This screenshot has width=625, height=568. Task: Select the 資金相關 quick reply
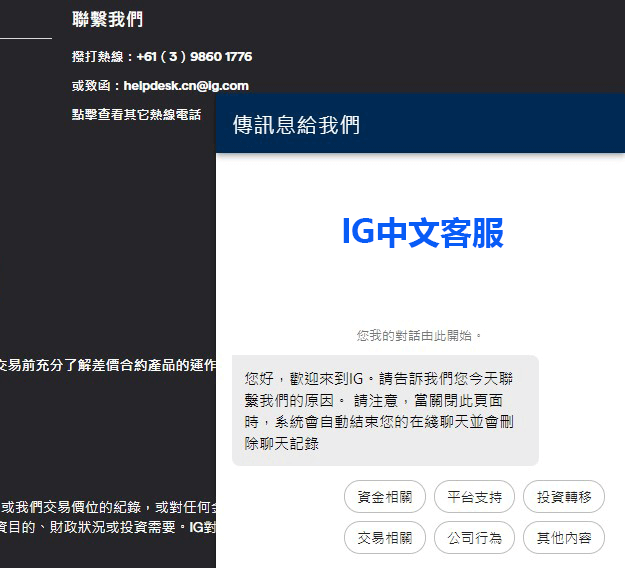point(385,496)
